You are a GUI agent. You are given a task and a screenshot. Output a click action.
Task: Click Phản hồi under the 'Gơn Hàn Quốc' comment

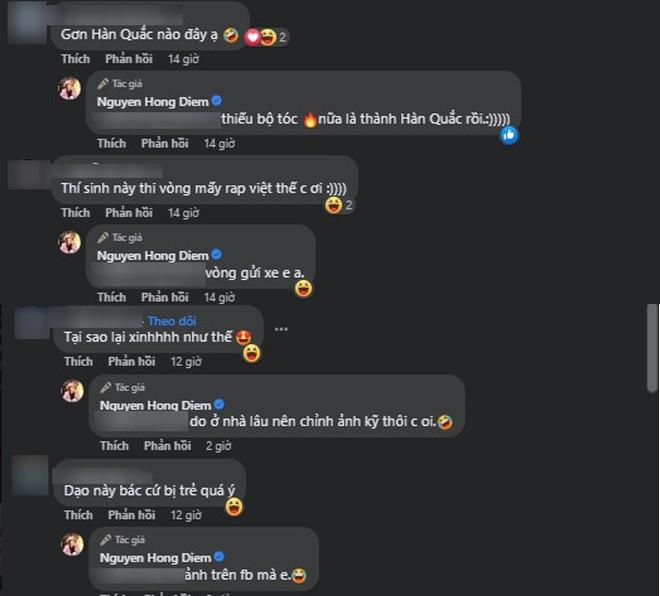pyautogui.click(x=129, y=59)
